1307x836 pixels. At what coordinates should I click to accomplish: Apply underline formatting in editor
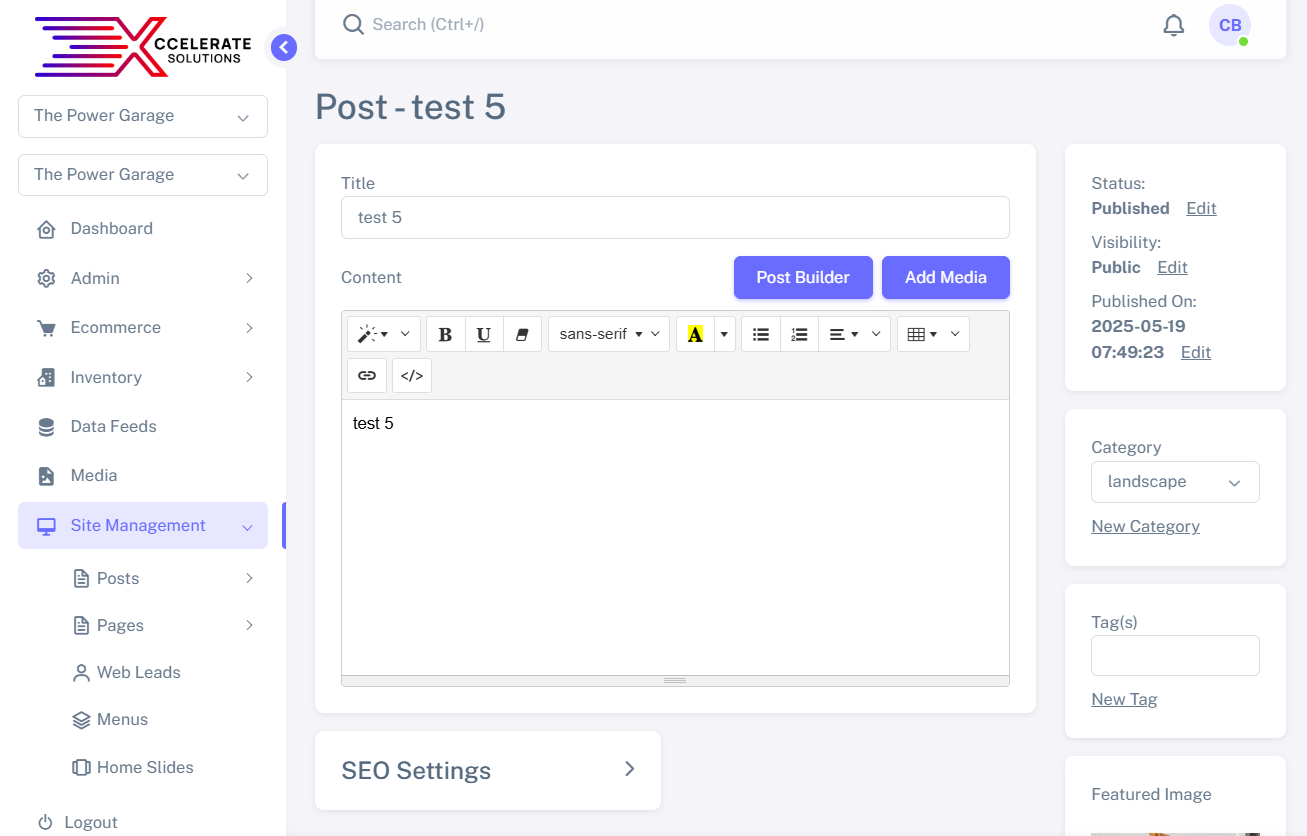[484, 334]
